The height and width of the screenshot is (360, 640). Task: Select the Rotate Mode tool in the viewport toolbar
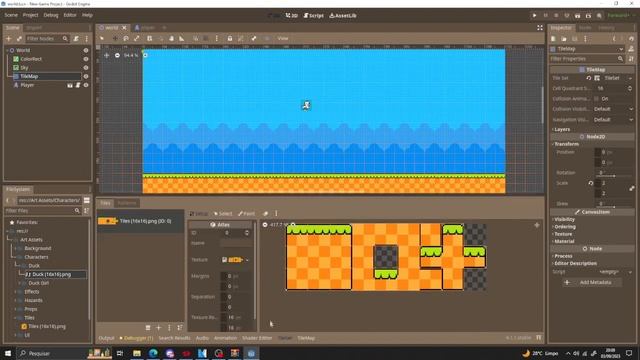tap(126, 38)
